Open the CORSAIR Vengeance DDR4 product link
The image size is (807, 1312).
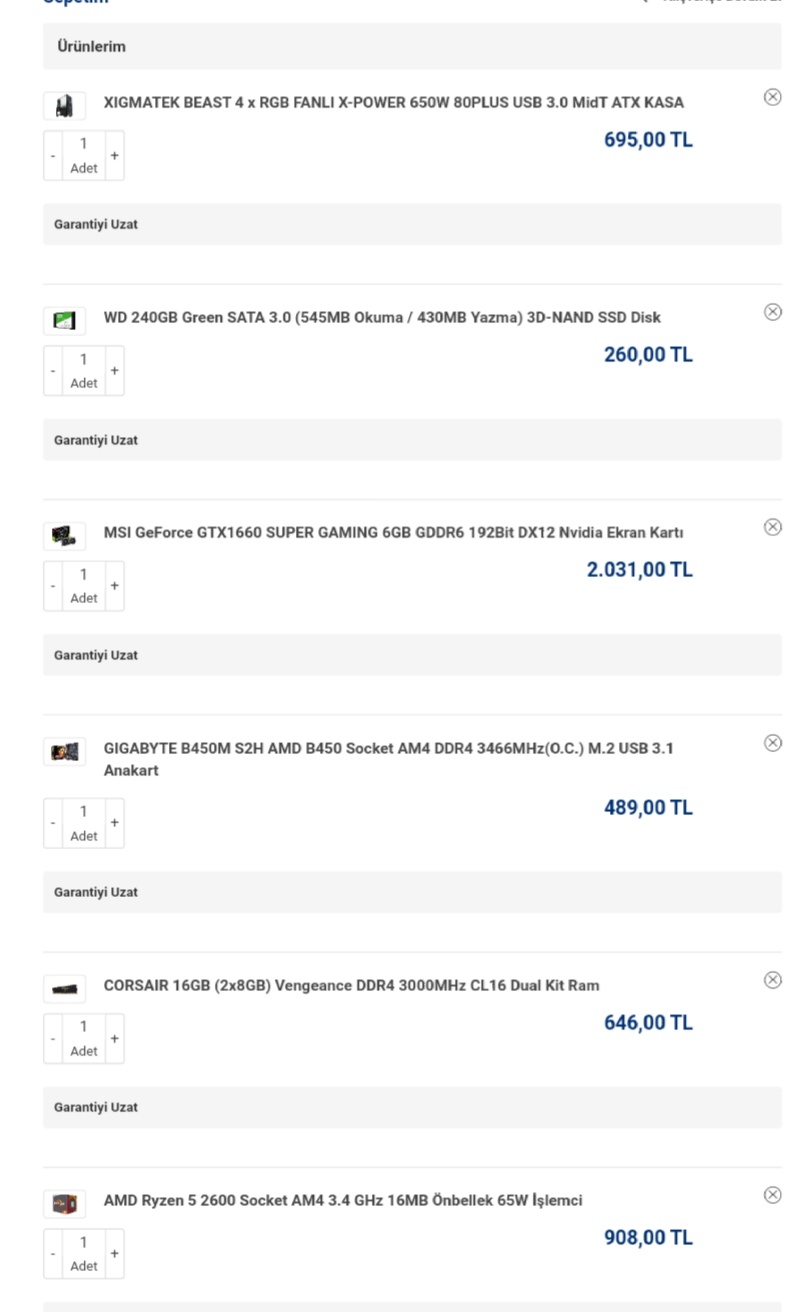pos(351,985)
